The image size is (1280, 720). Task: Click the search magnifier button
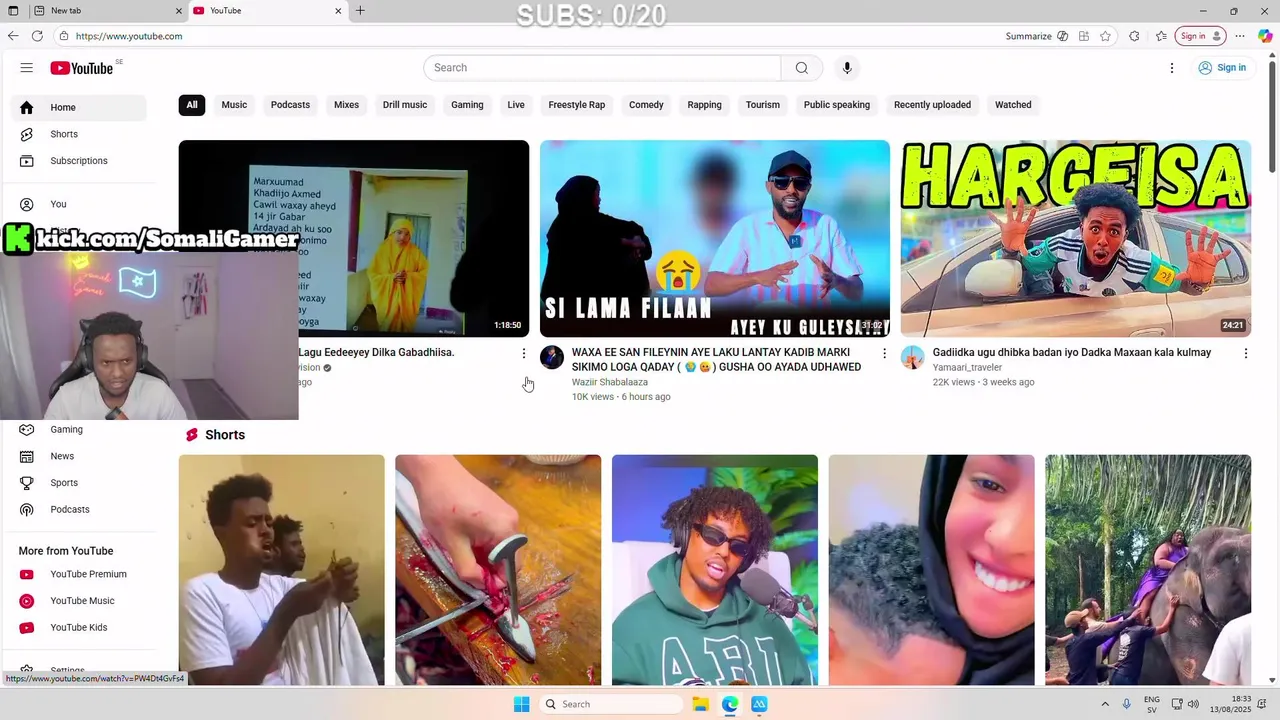(x=802, y=68)
